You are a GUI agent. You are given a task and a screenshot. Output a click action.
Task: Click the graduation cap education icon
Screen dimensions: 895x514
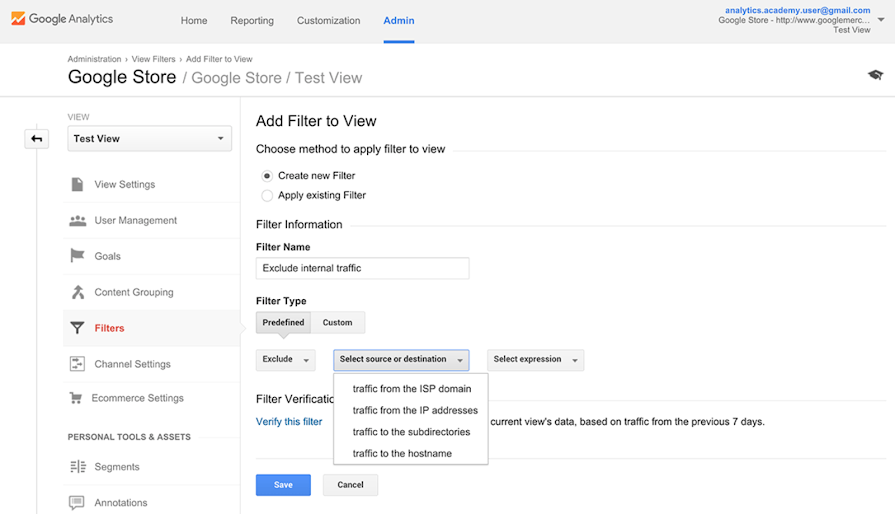click(875, 75)
